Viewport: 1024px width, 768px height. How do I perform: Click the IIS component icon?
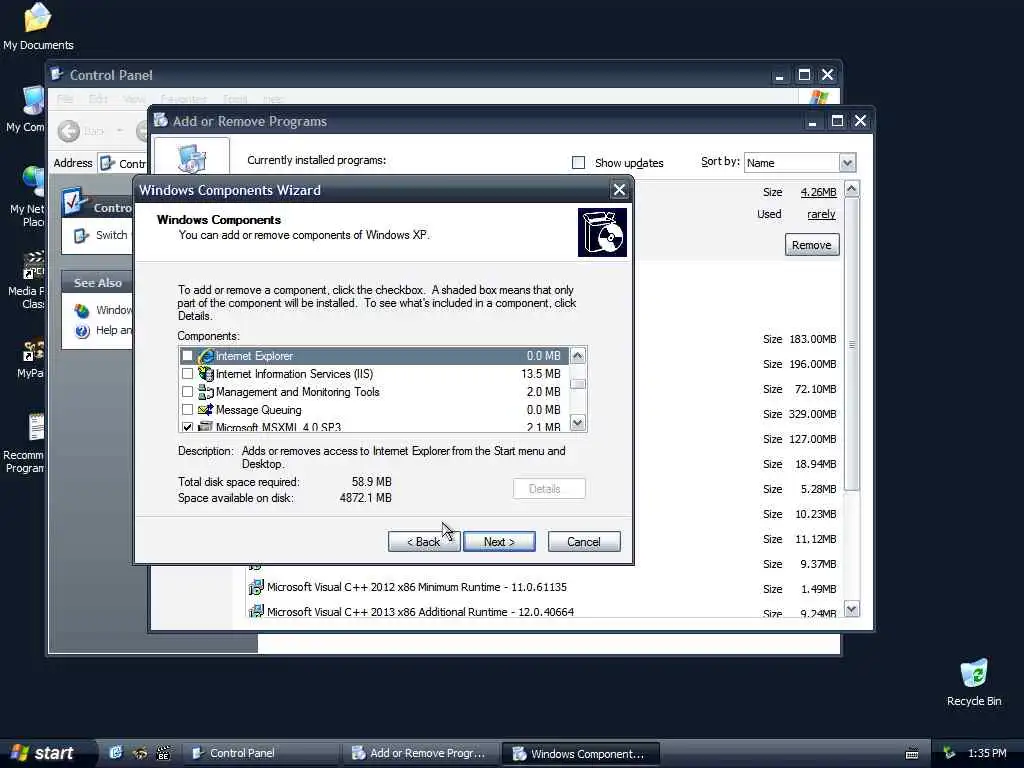click(206, 374)
